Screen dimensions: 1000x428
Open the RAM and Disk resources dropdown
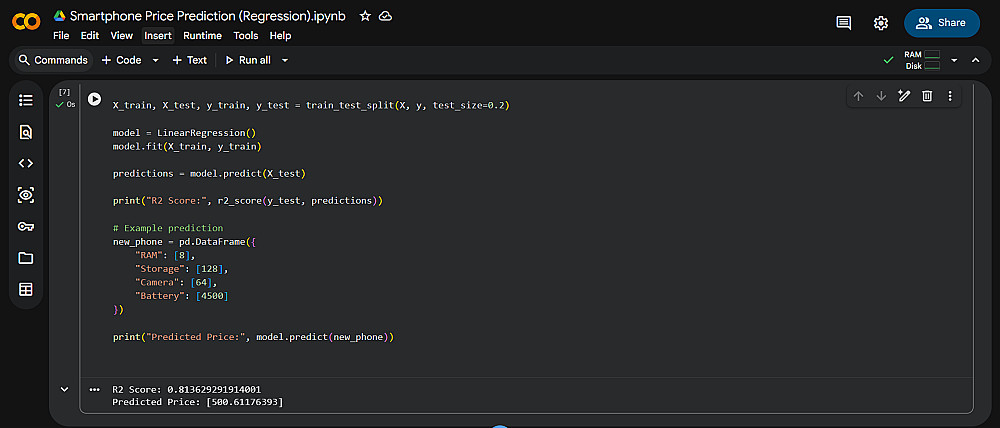pyautogui.click(x=954, y=60)
